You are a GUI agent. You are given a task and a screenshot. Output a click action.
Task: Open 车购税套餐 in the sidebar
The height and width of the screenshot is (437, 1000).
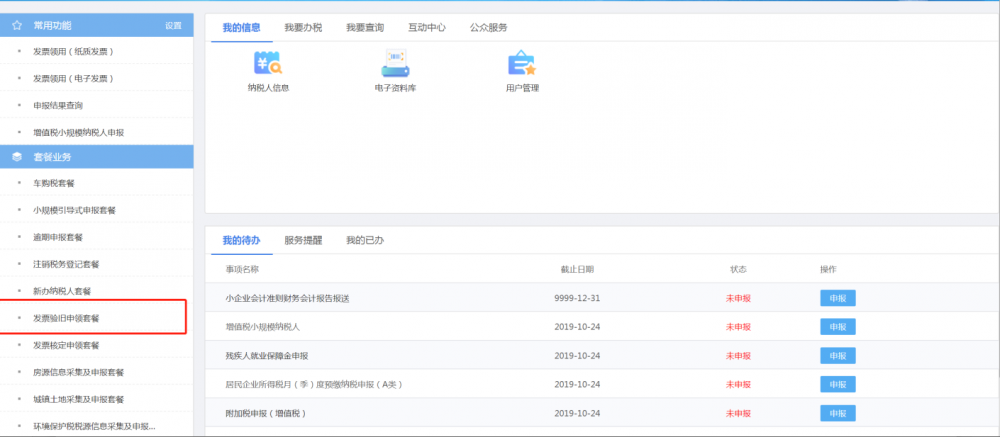54,183
